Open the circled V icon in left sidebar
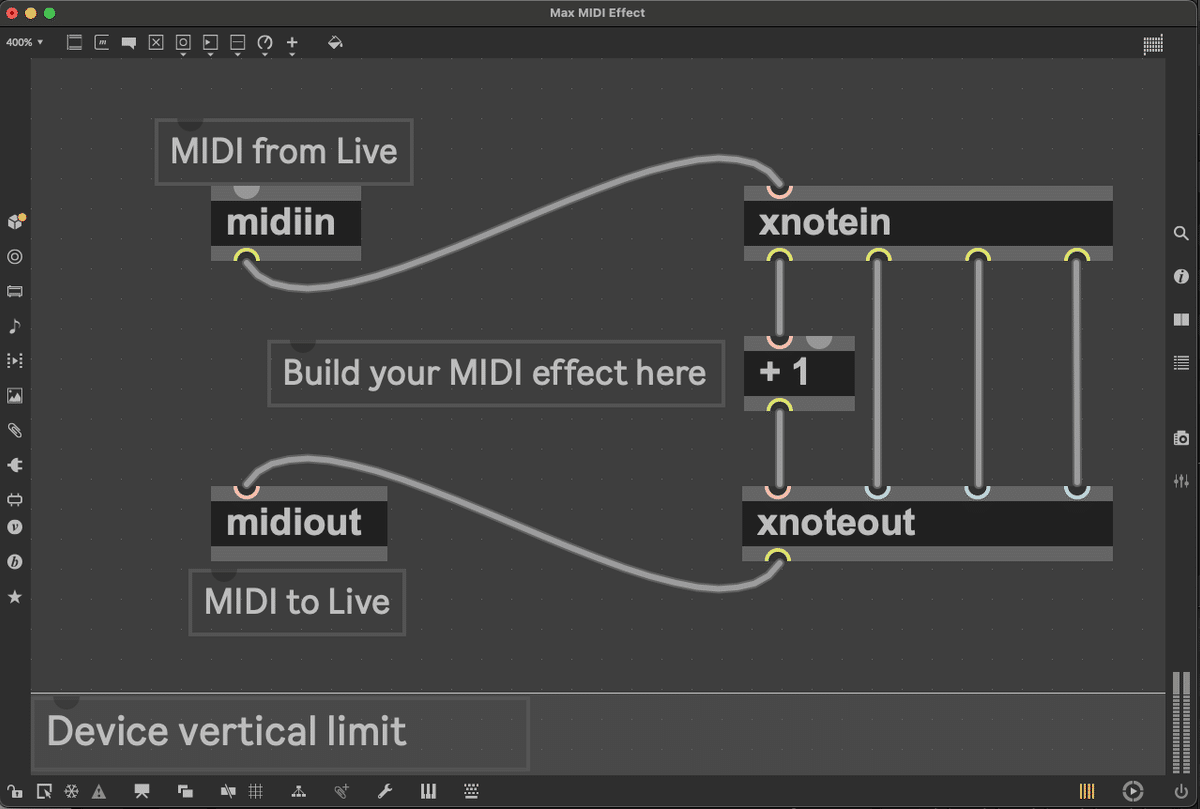Screen dimensions: 1200x809 (x=15, y=527)
